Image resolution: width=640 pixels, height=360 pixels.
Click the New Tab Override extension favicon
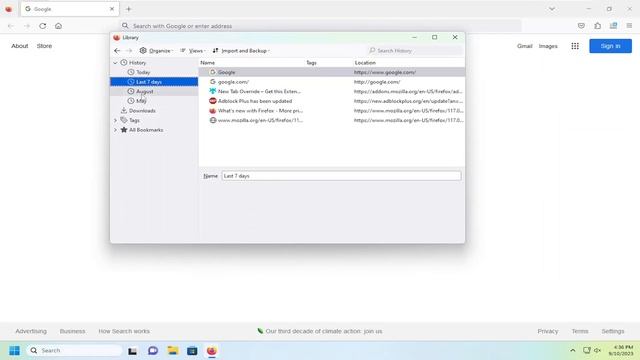[213, 91]
